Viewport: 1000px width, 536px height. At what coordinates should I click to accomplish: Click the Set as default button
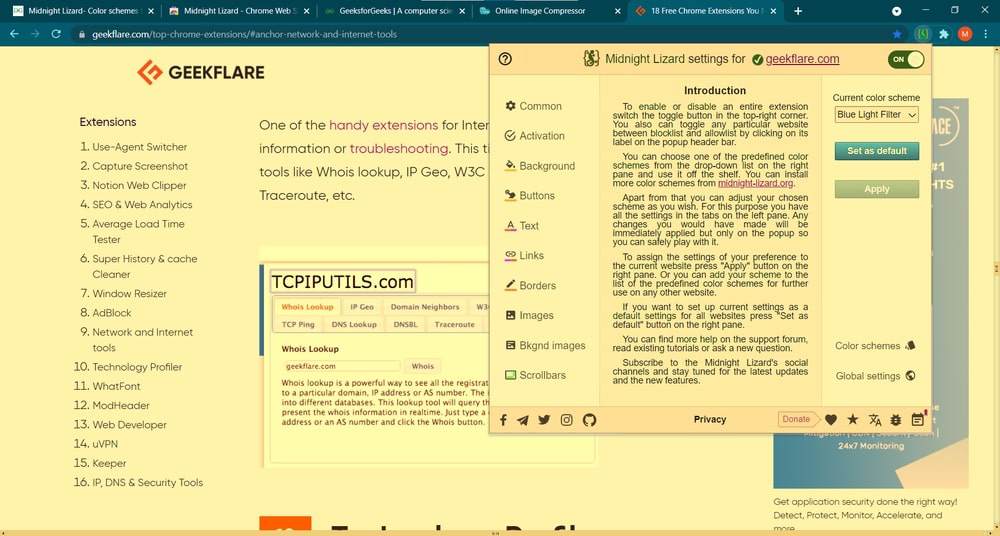877,151
